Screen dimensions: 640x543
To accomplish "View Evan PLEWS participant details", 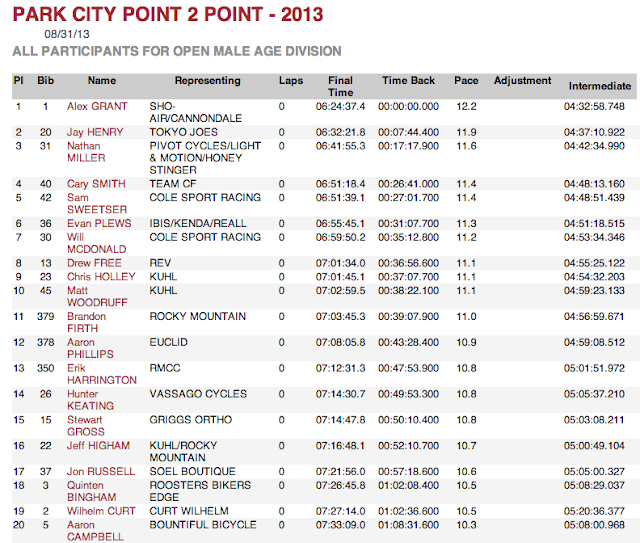I will (99, 224).
